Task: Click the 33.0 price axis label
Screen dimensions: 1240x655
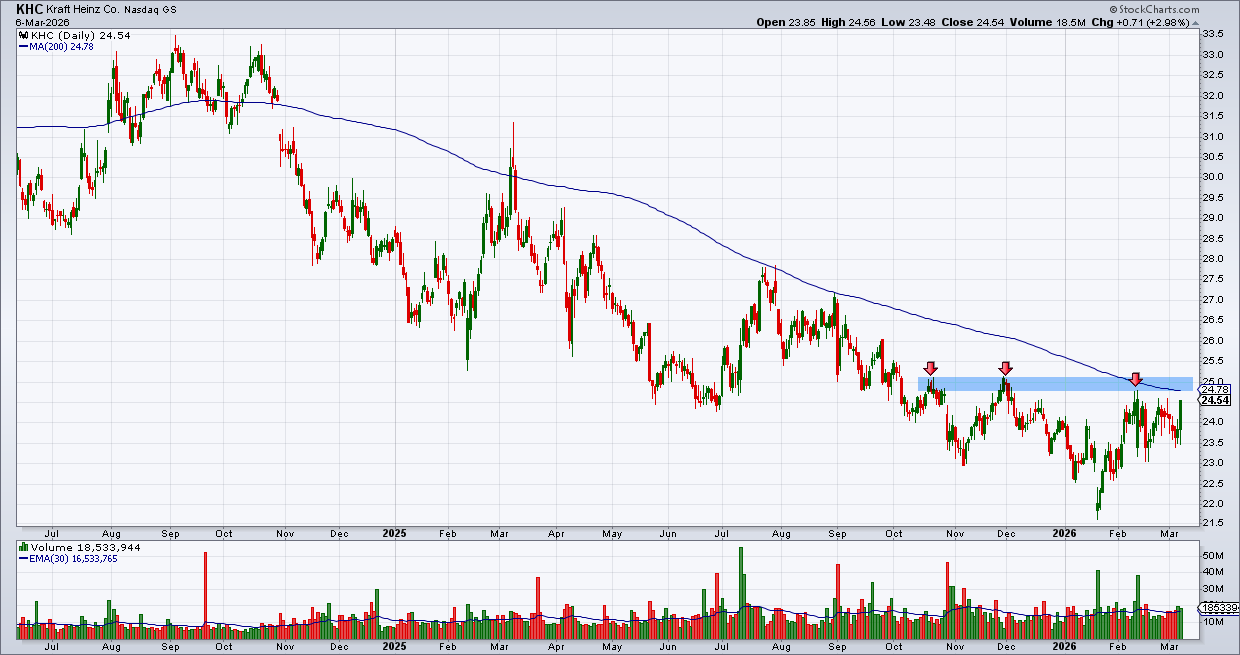Action: click(1211, 54)
